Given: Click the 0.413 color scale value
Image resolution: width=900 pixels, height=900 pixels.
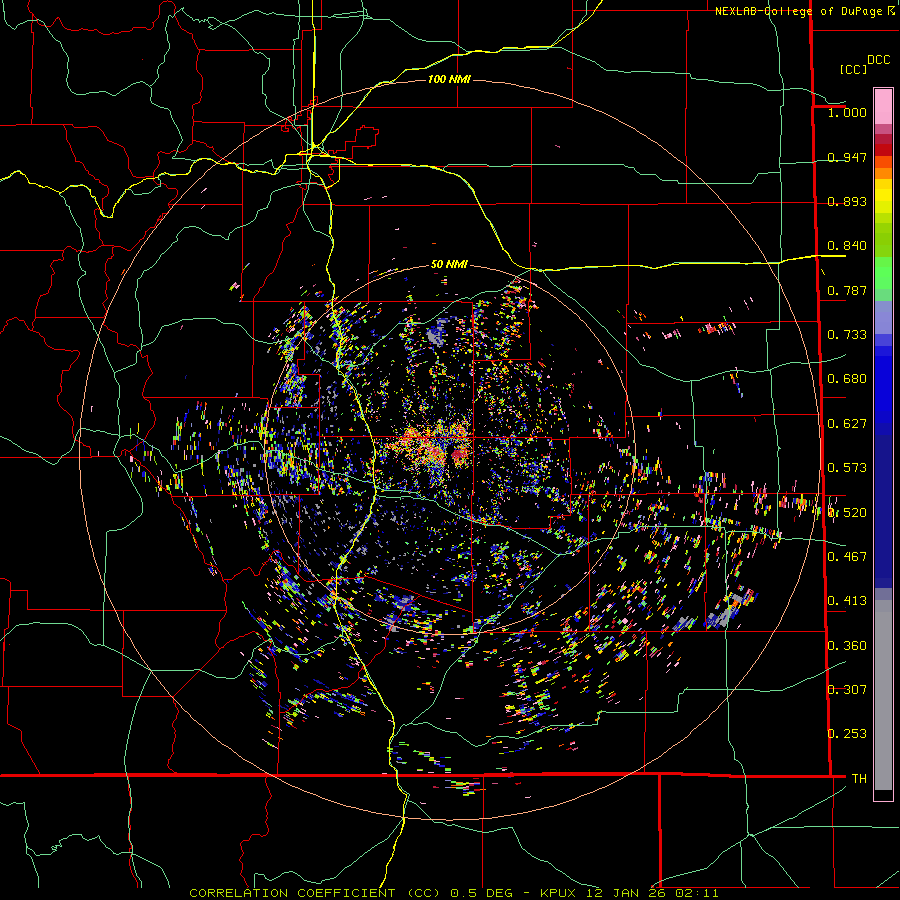Looking at the screenshot, I should point(847,601).
